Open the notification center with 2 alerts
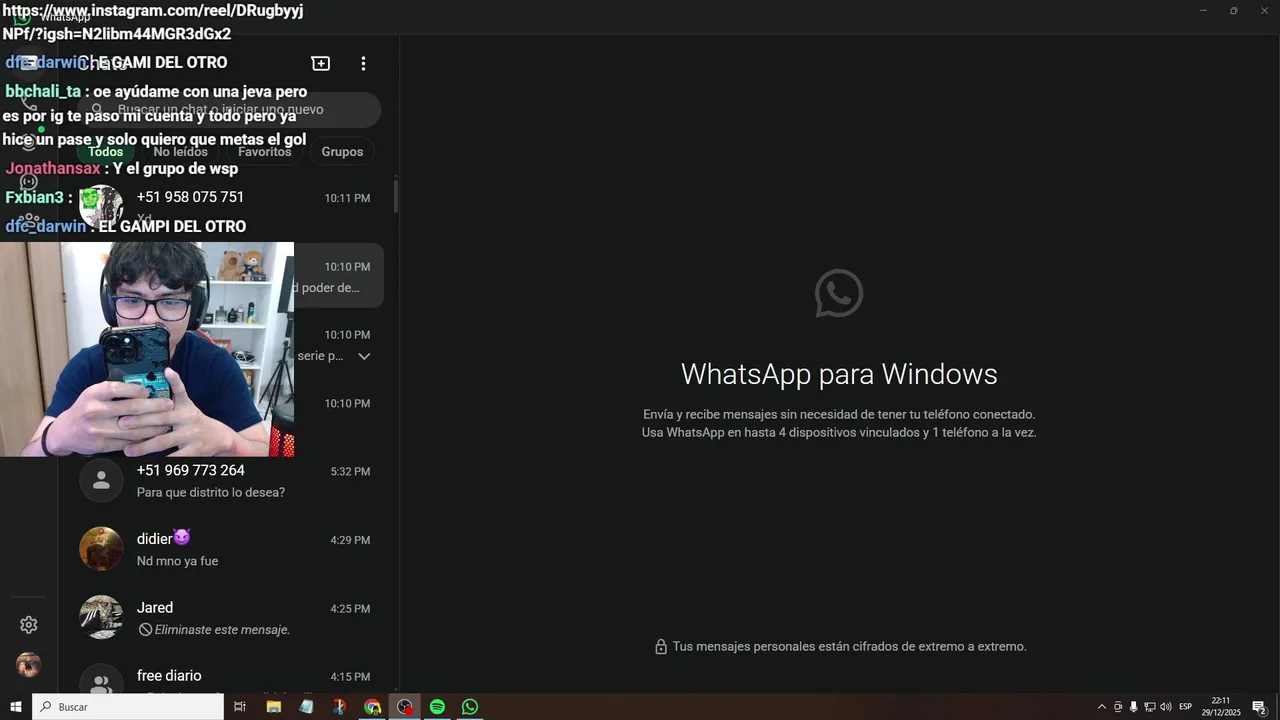Viewport: 1280px width, 720px height. pyautogui.click(x=1260, y=707)
